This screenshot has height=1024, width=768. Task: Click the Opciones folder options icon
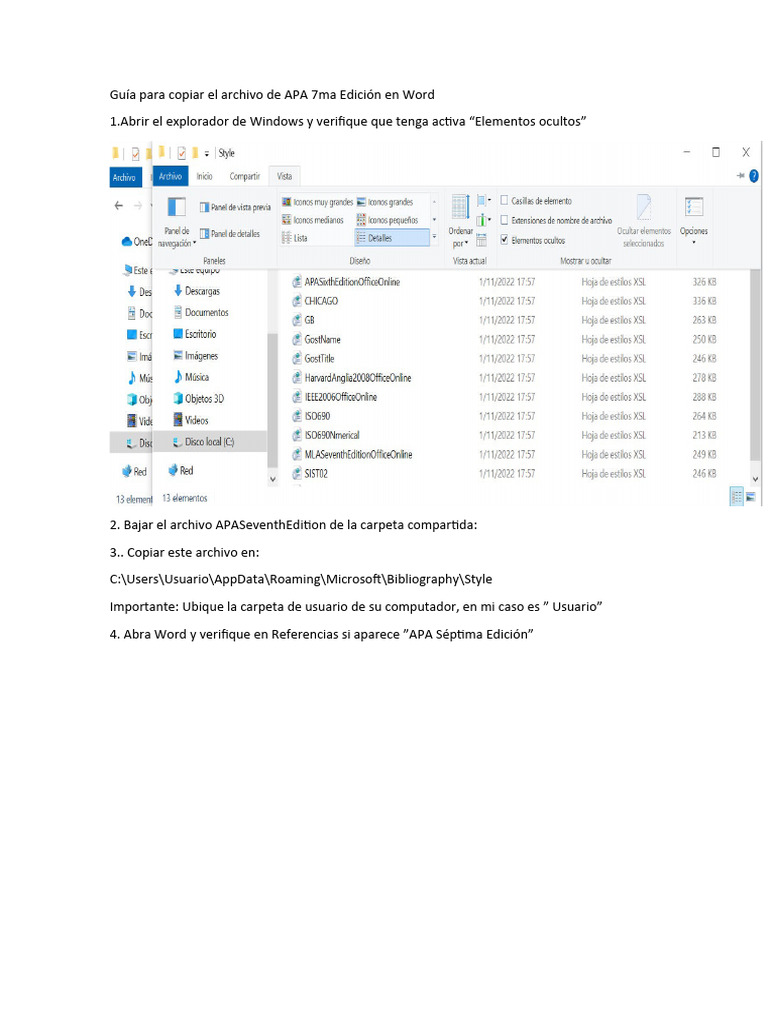(x=694, y=208)
